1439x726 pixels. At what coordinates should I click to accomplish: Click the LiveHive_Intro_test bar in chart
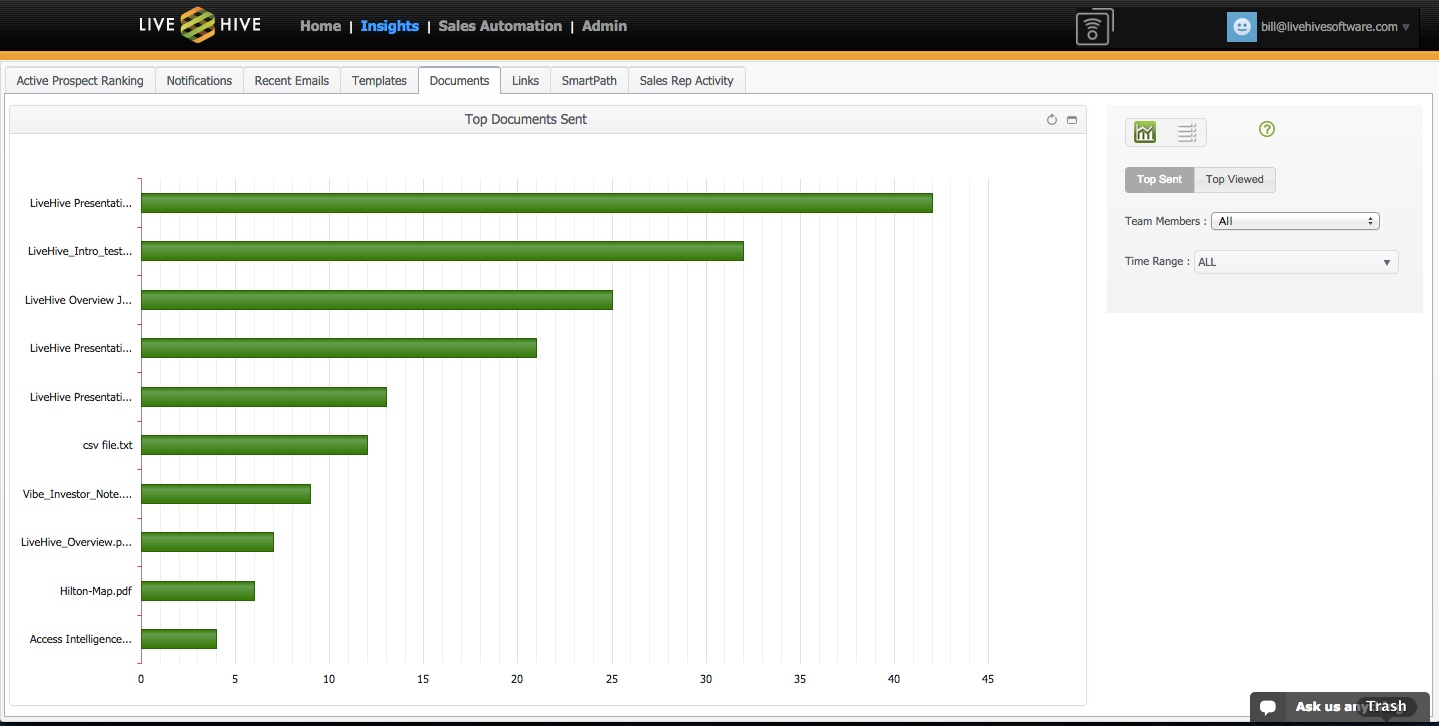point(442,251)
